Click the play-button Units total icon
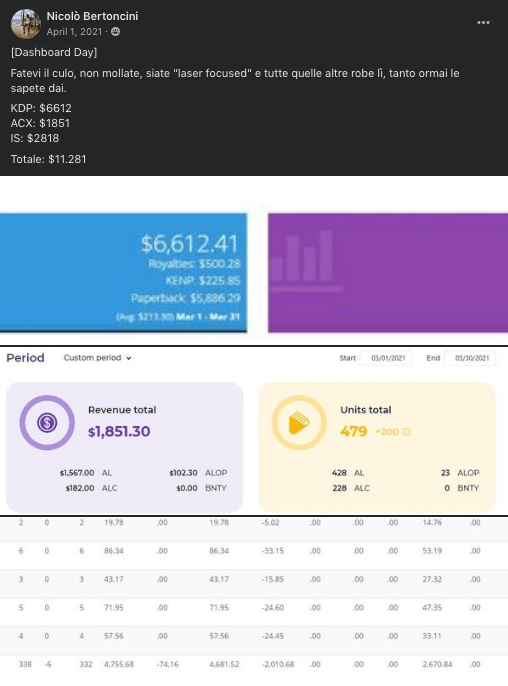Screen dimensions: 508x686 point(299,423)
